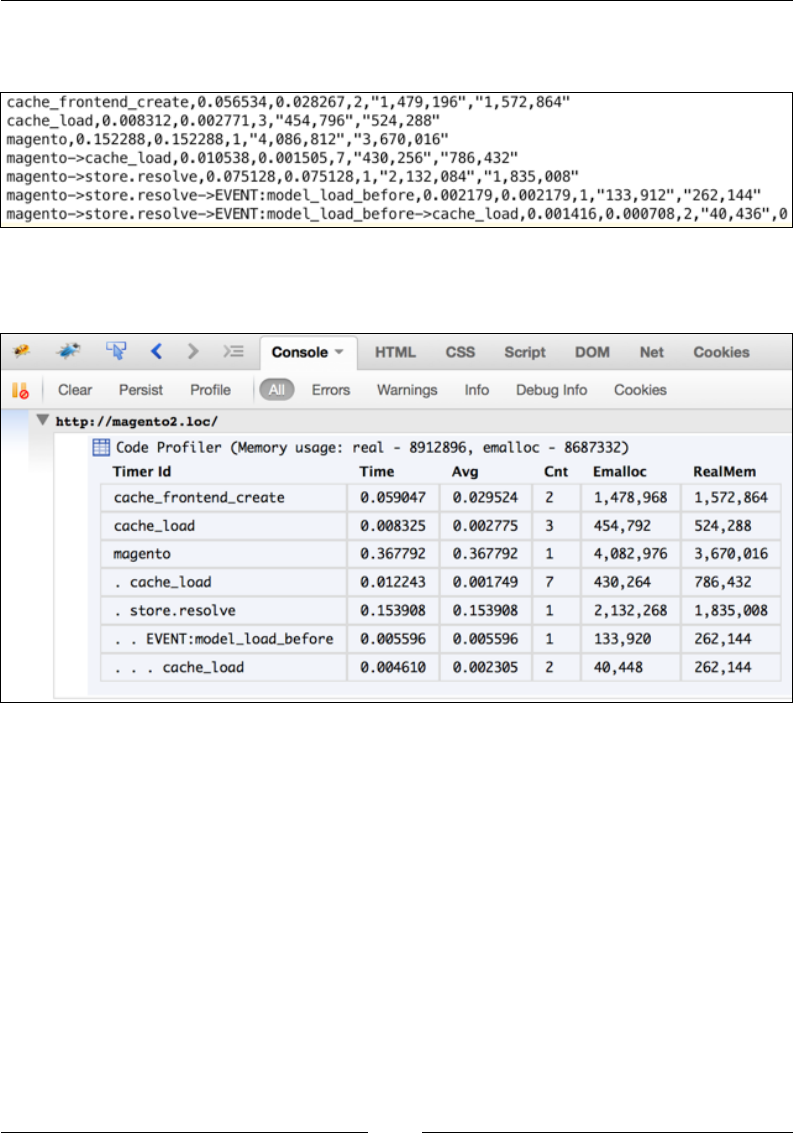Click the Code Profiler table icon
The width and height of the screenshot is (793, 1142).
101,447
